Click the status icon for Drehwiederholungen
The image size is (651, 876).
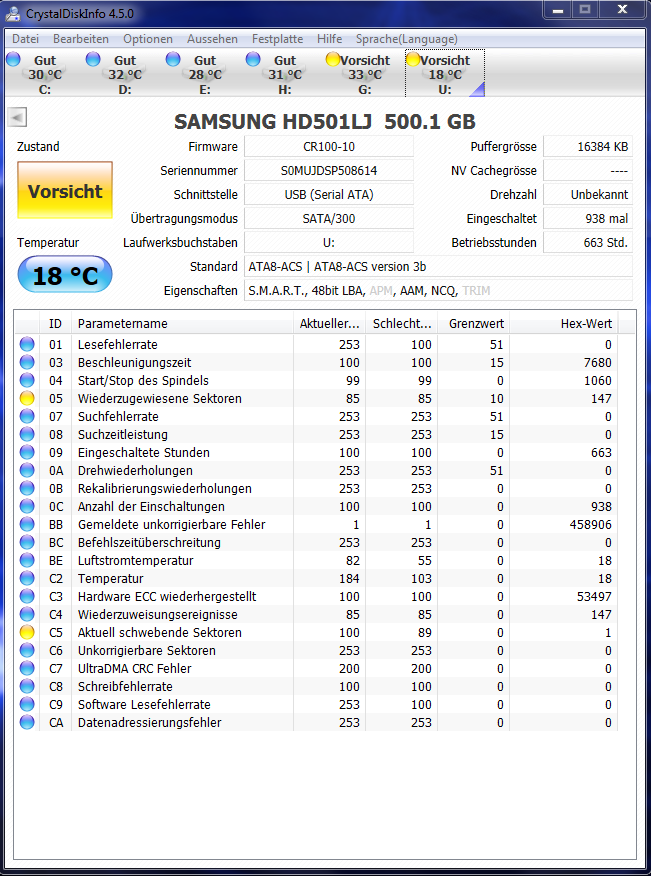[27, 470]
